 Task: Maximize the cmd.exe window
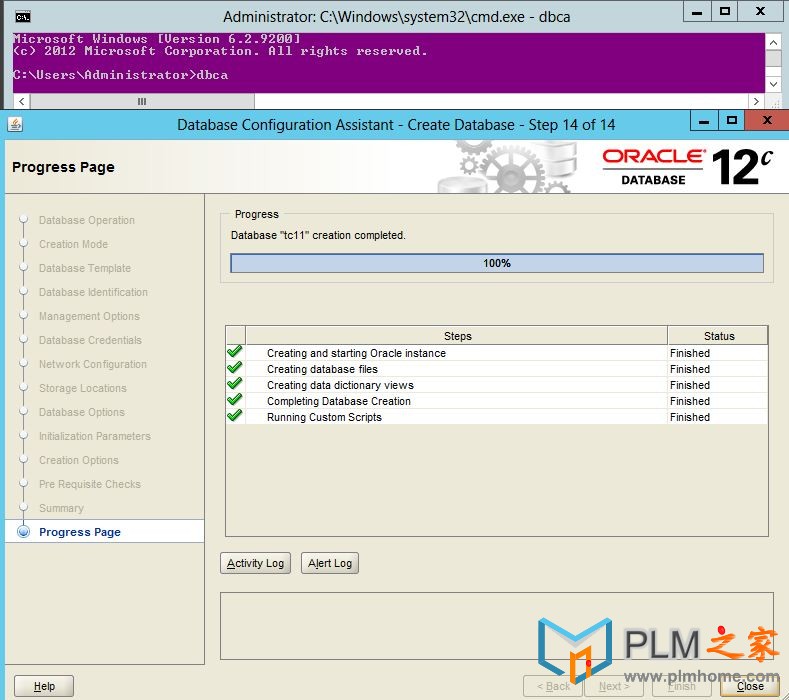tap(725, 12)
